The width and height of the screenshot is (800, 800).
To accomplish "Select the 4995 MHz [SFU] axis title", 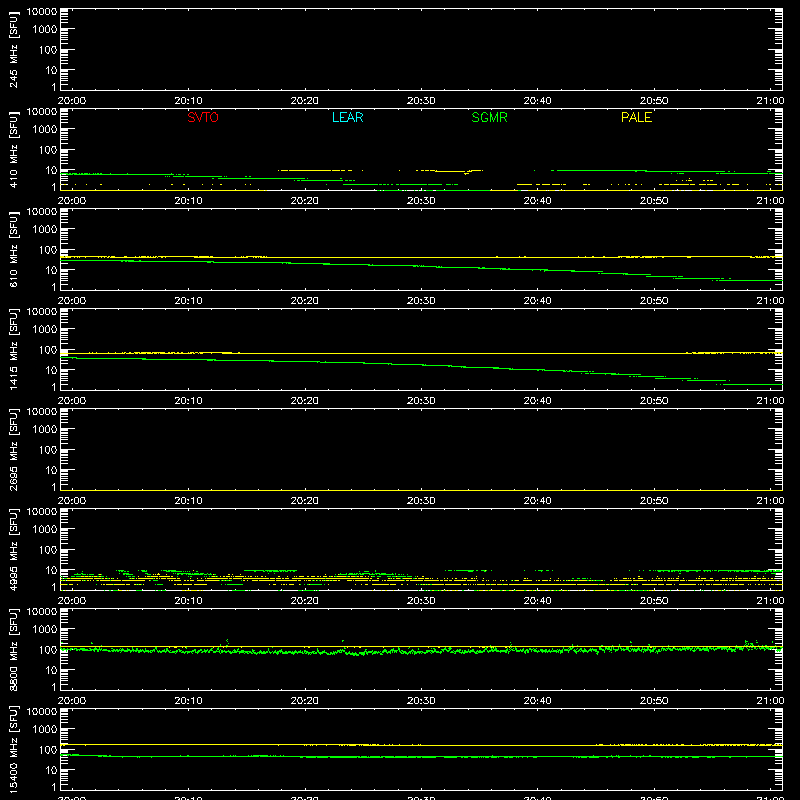I will [13, 549].
